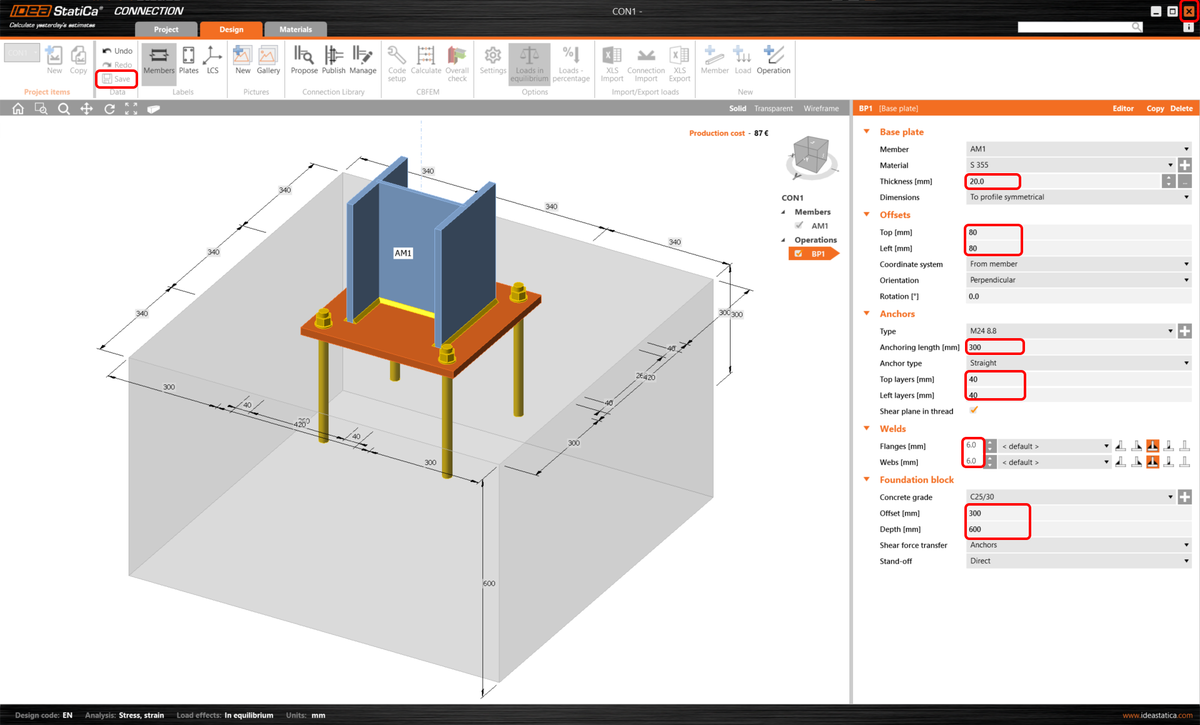1200x725 pixels.
Task: Open Connection Import in Import/Export loads
Action: click(x=645, y=63)
